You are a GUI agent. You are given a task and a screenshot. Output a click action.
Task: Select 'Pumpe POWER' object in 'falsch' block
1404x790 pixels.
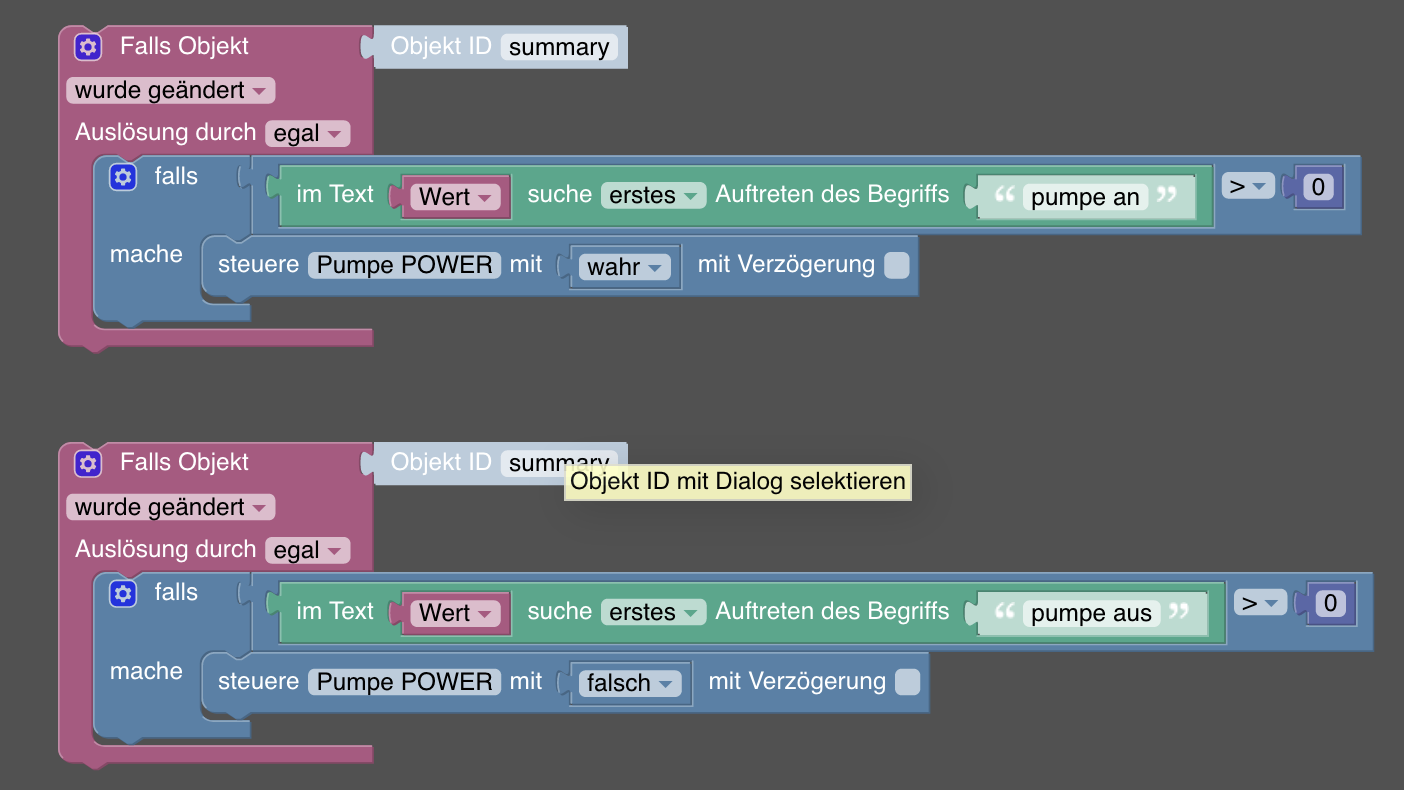click(x=405, y=682)
